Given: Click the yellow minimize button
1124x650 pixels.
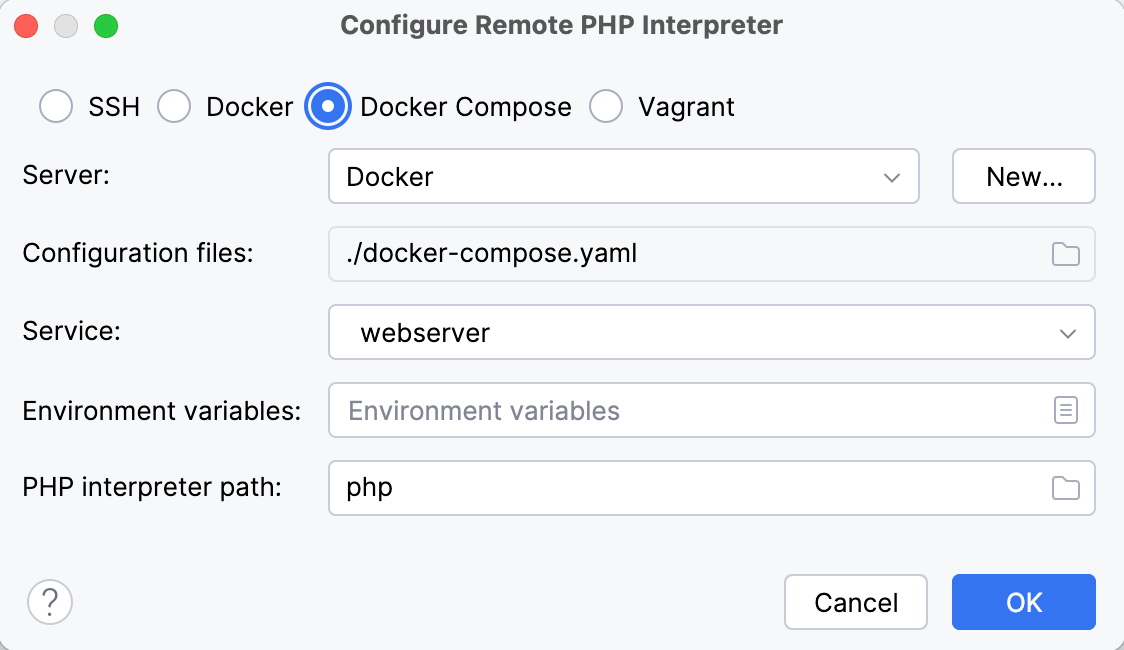Looking at the screenshot, I should [64, 25].
